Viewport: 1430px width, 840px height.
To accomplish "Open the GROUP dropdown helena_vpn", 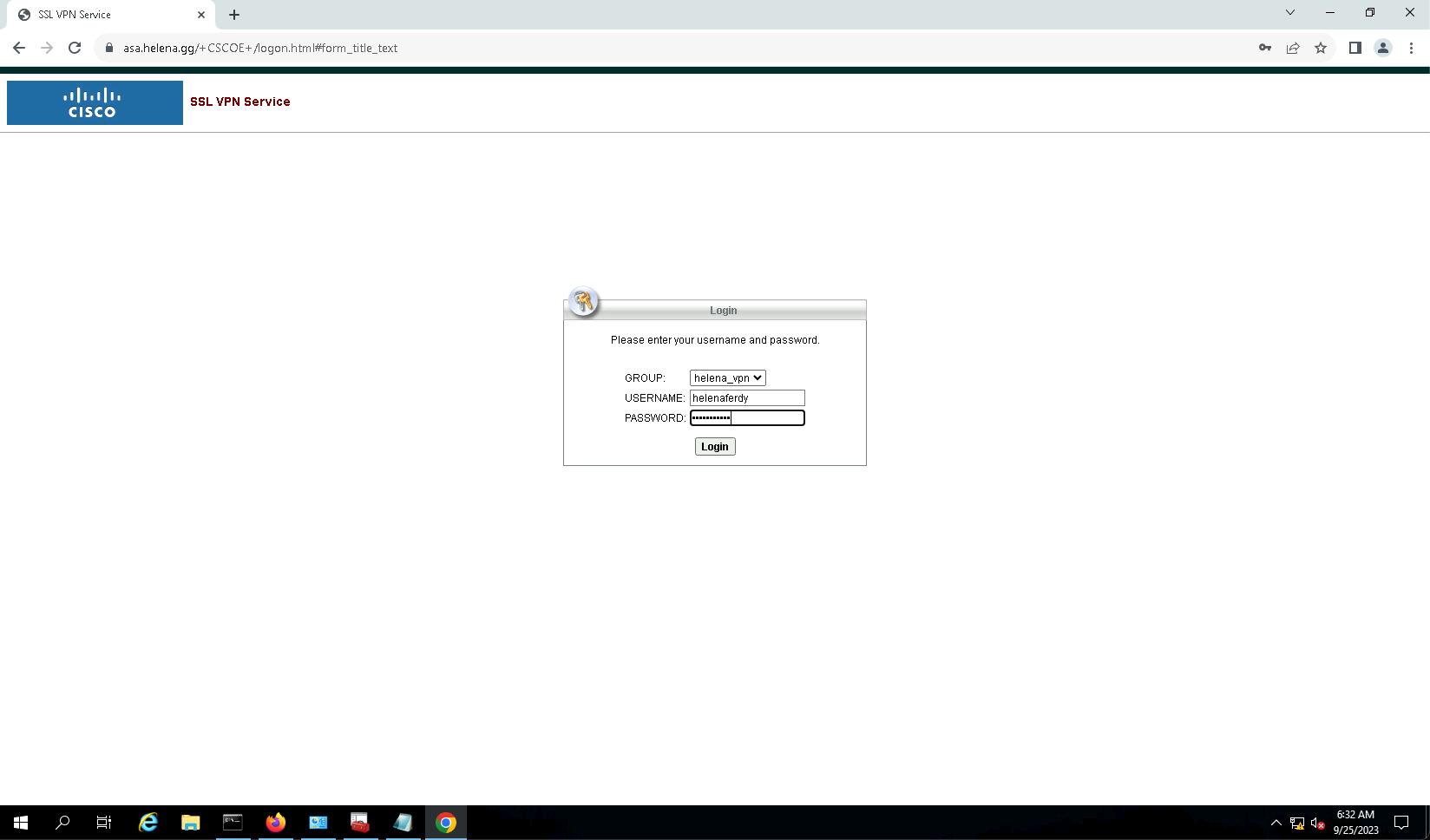I will [727, 377].
